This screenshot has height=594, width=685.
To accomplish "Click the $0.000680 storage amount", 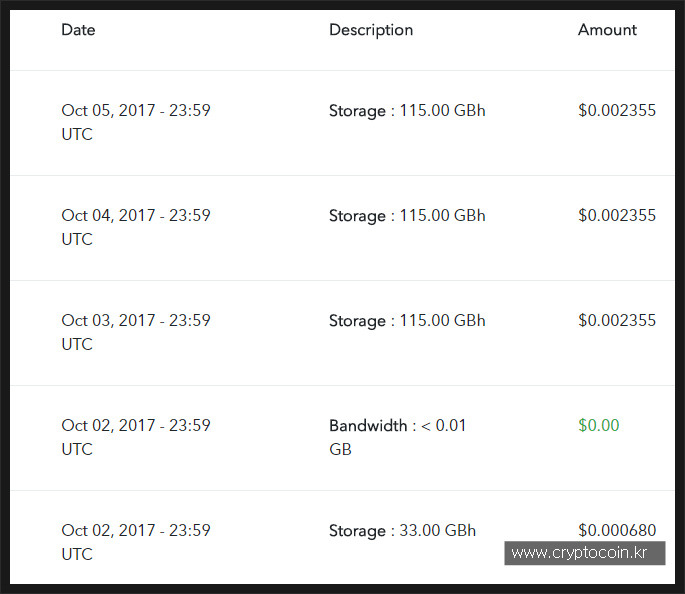I will click(617, 530).
